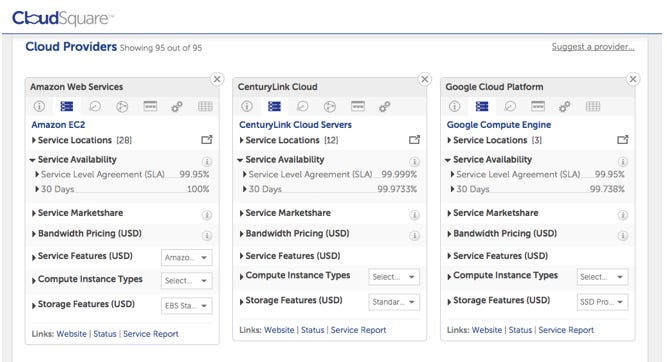667x362 pixels.
Task: Open the CenturyLink Cloud Servers link
Action: (295, 125)
